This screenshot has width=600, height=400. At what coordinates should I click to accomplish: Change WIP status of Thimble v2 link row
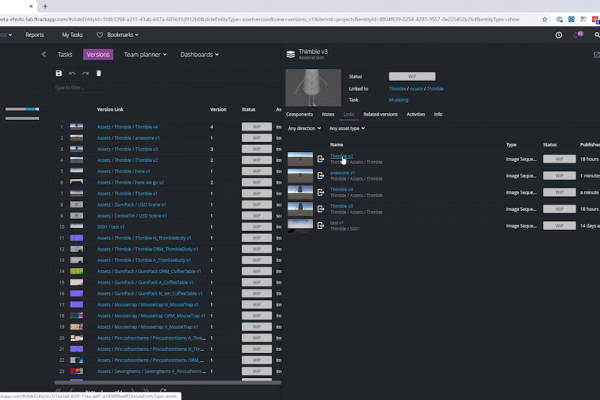coord(559,159)
